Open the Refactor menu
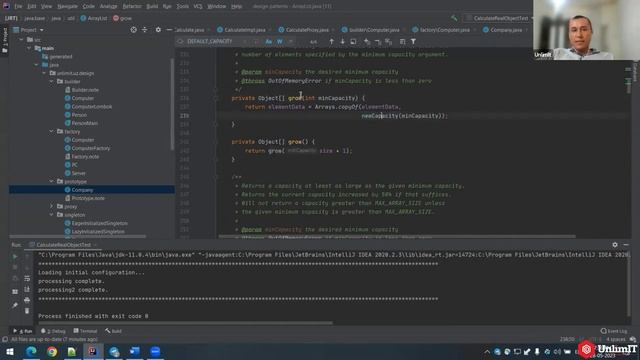Screen dimensions: 640x360 tap(132, 6)
